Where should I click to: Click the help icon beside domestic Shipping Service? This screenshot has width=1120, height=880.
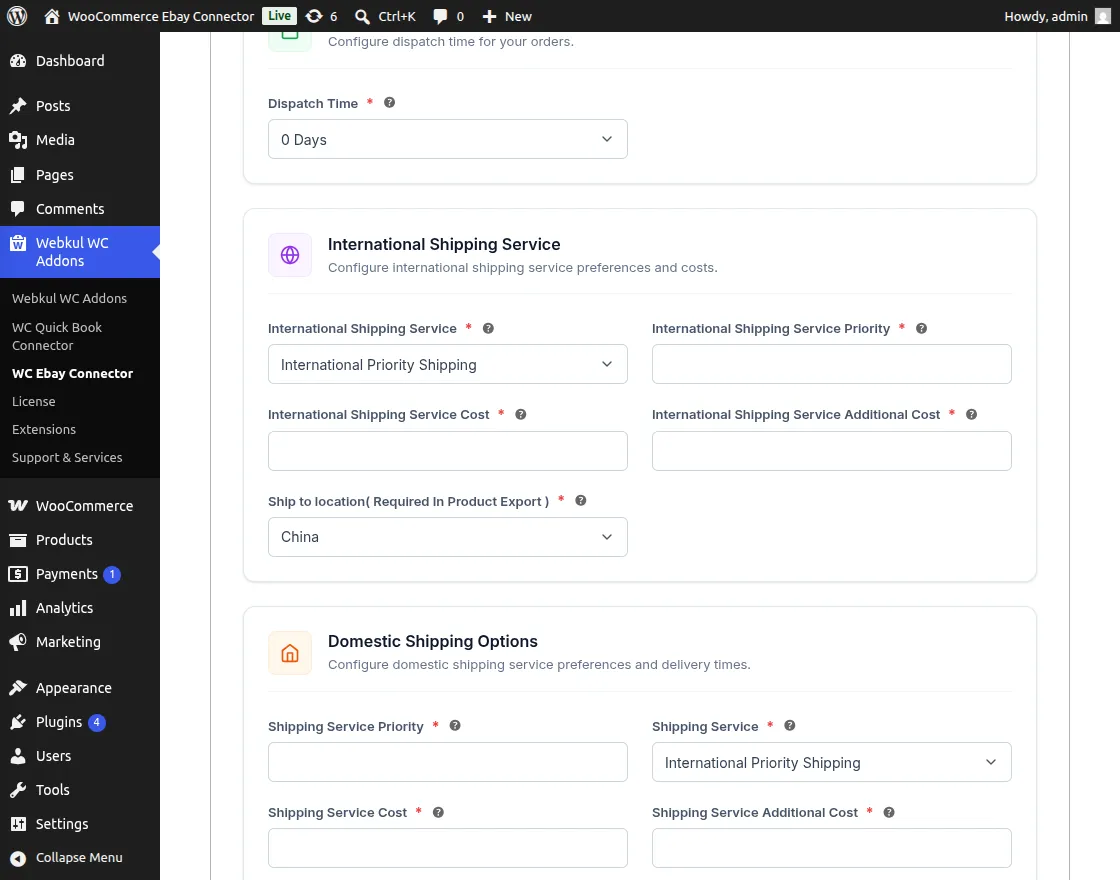789,726
